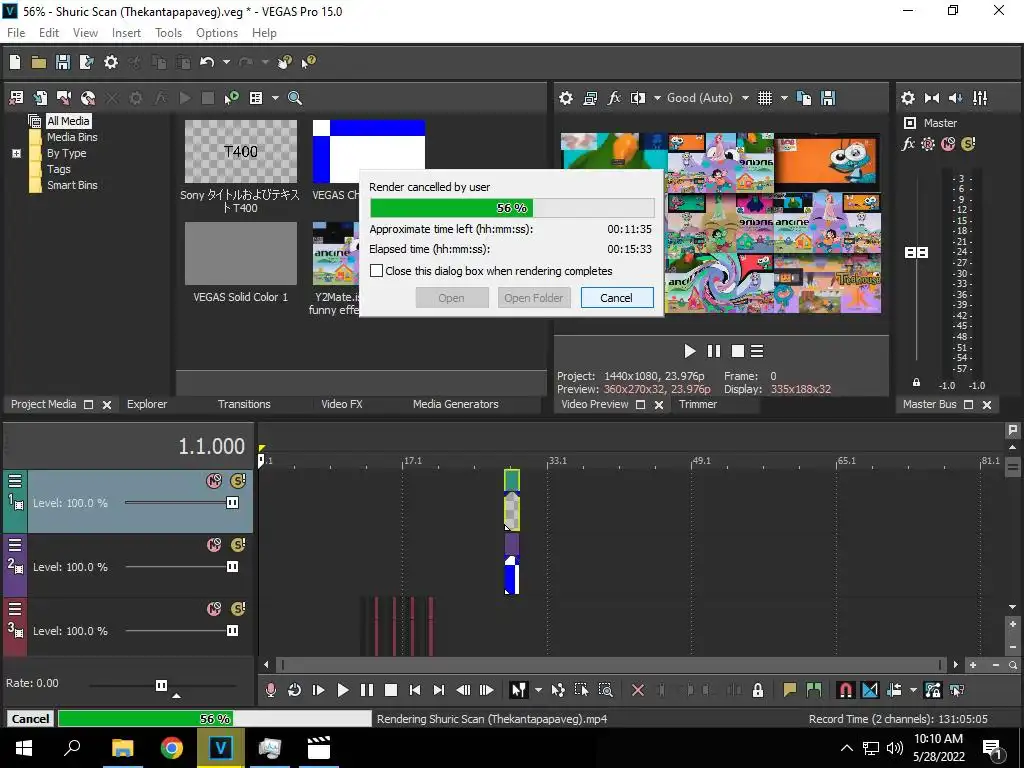This screenshot has width=1024, height=768.
Task: Click the media search magnifier icon
Action: pyautogui.click(x=295, y=98)
